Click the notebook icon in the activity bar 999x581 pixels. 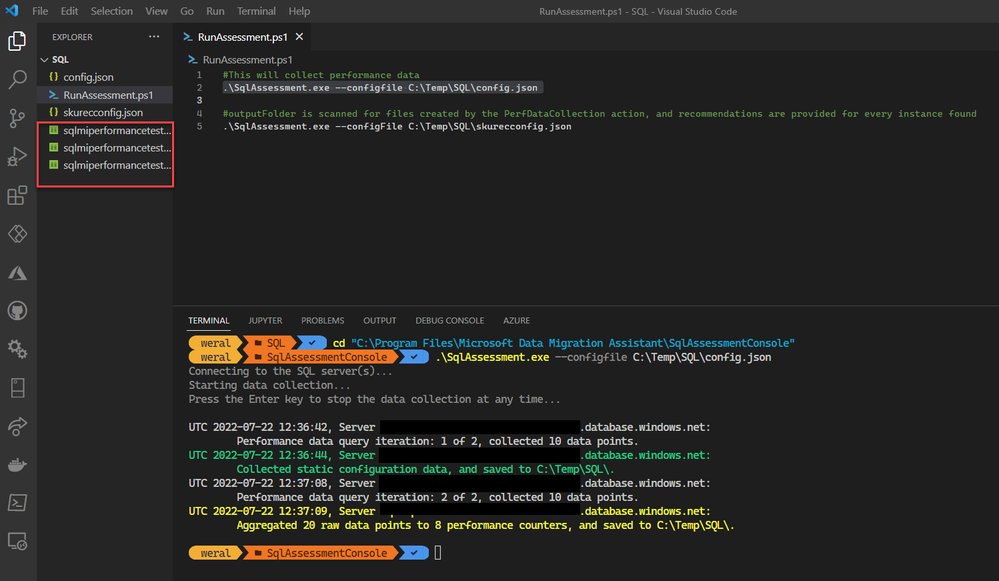[17, 388]
